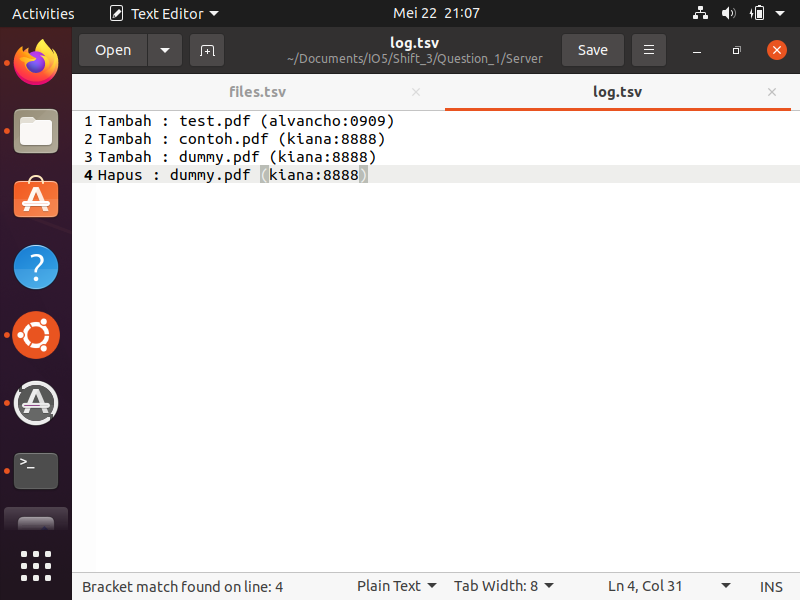Save the log.tsv file

592,49
